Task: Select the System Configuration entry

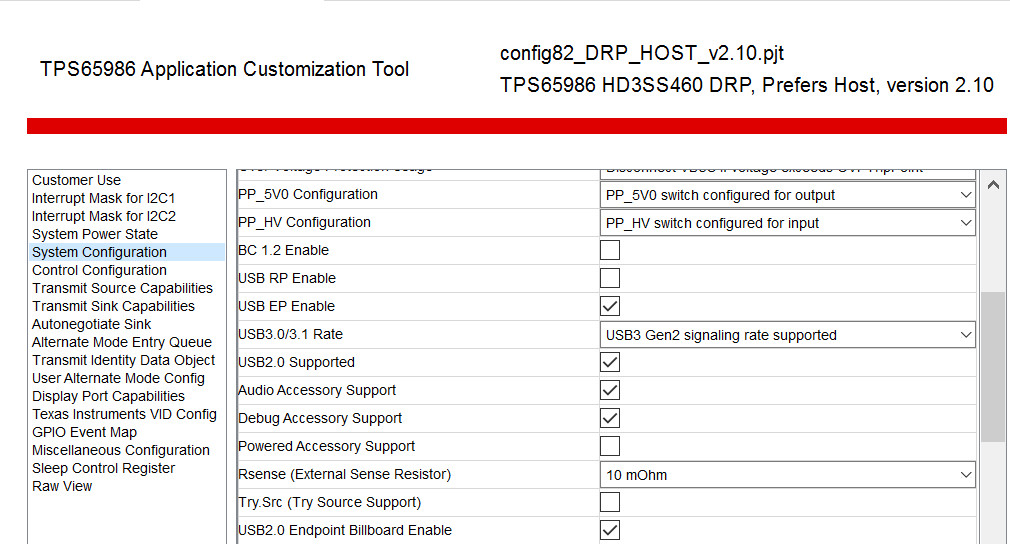Action: [x=128, y=252]
